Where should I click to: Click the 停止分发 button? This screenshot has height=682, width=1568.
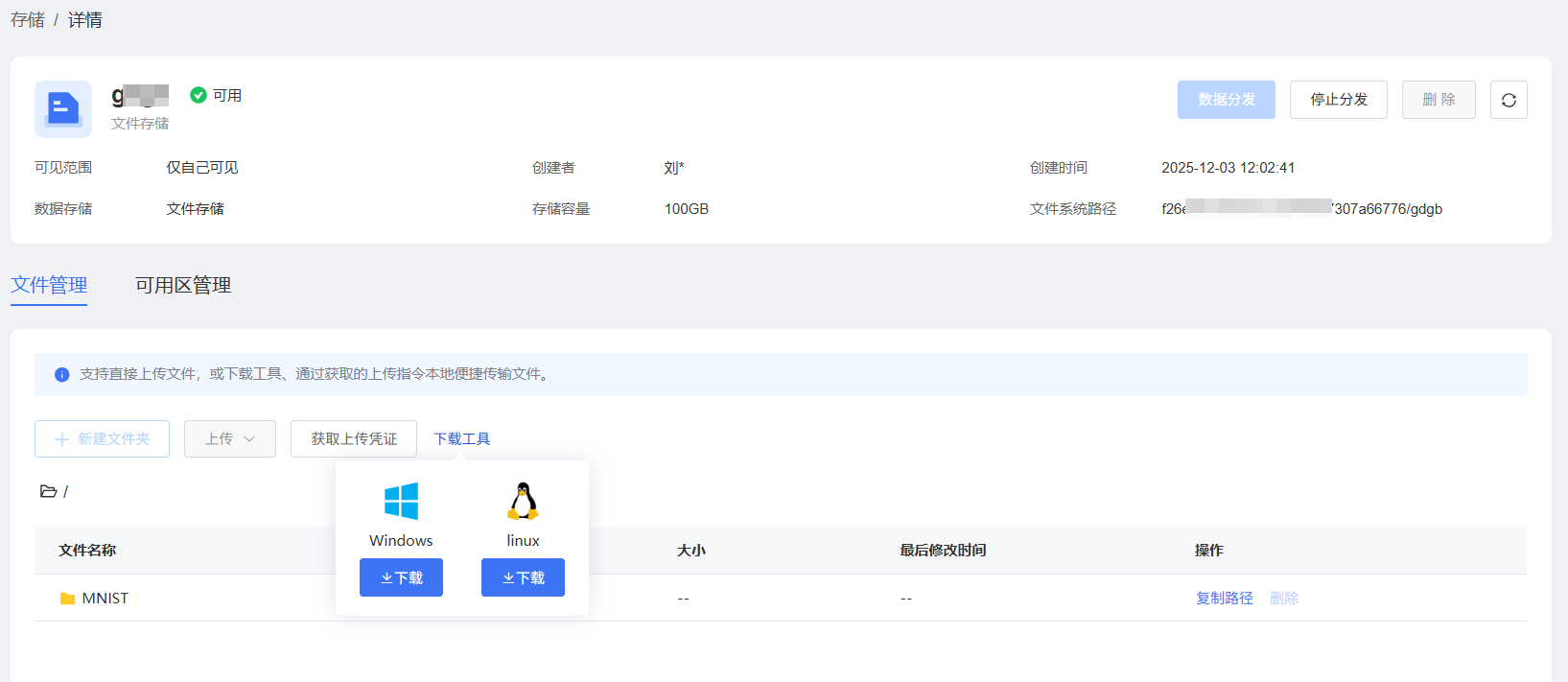1338,100
